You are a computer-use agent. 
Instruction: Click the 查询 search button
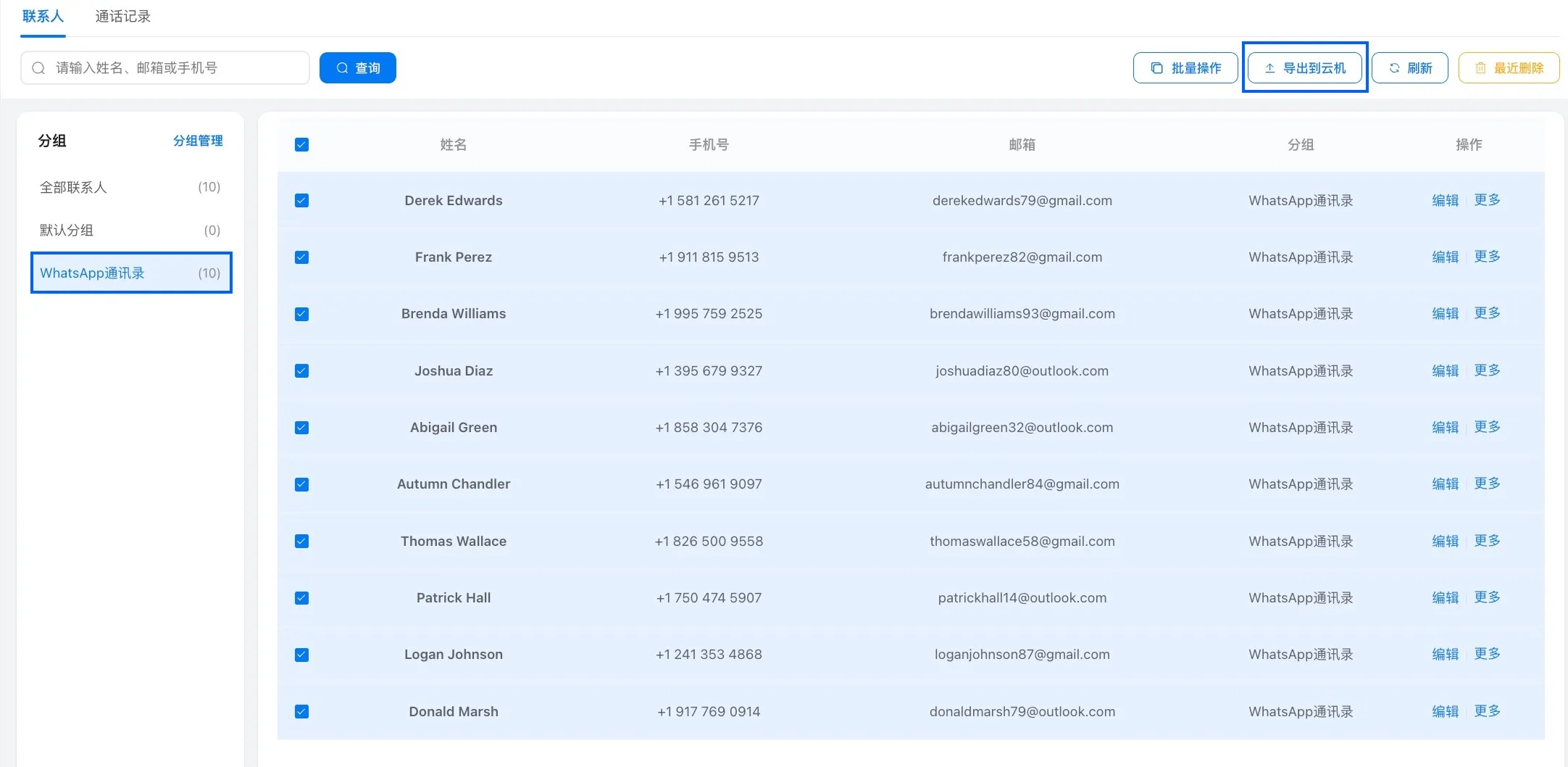coord(358,68)
